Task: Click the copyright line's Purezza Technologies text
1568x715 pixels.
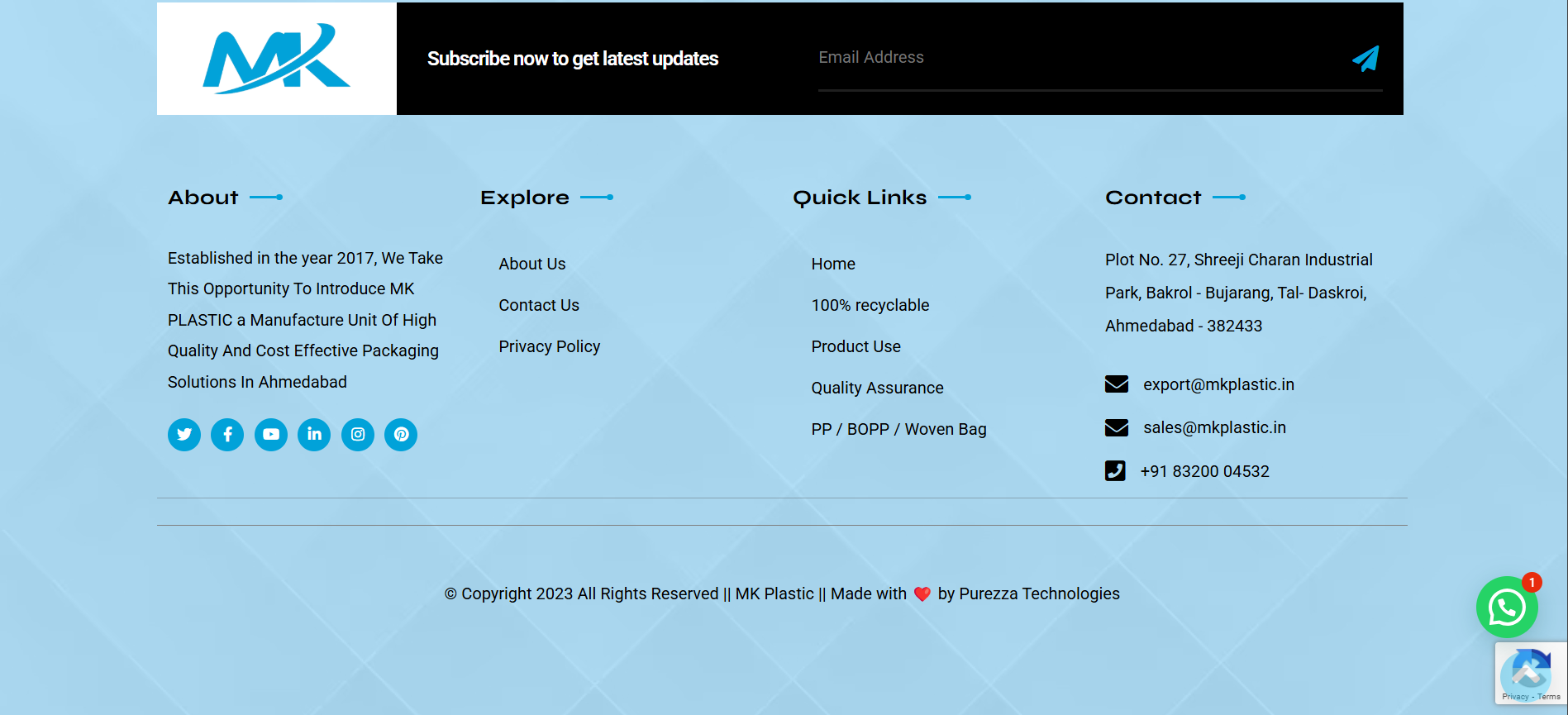Action: [x=1039, y=593]
